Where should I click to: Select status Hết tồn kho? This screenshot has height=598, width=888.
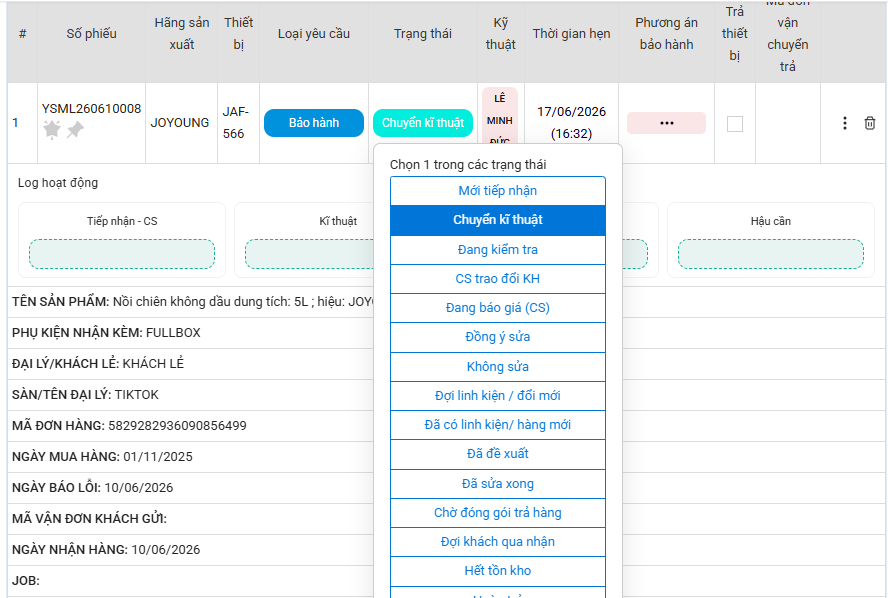pyautogui.click(x=498, y=571)
